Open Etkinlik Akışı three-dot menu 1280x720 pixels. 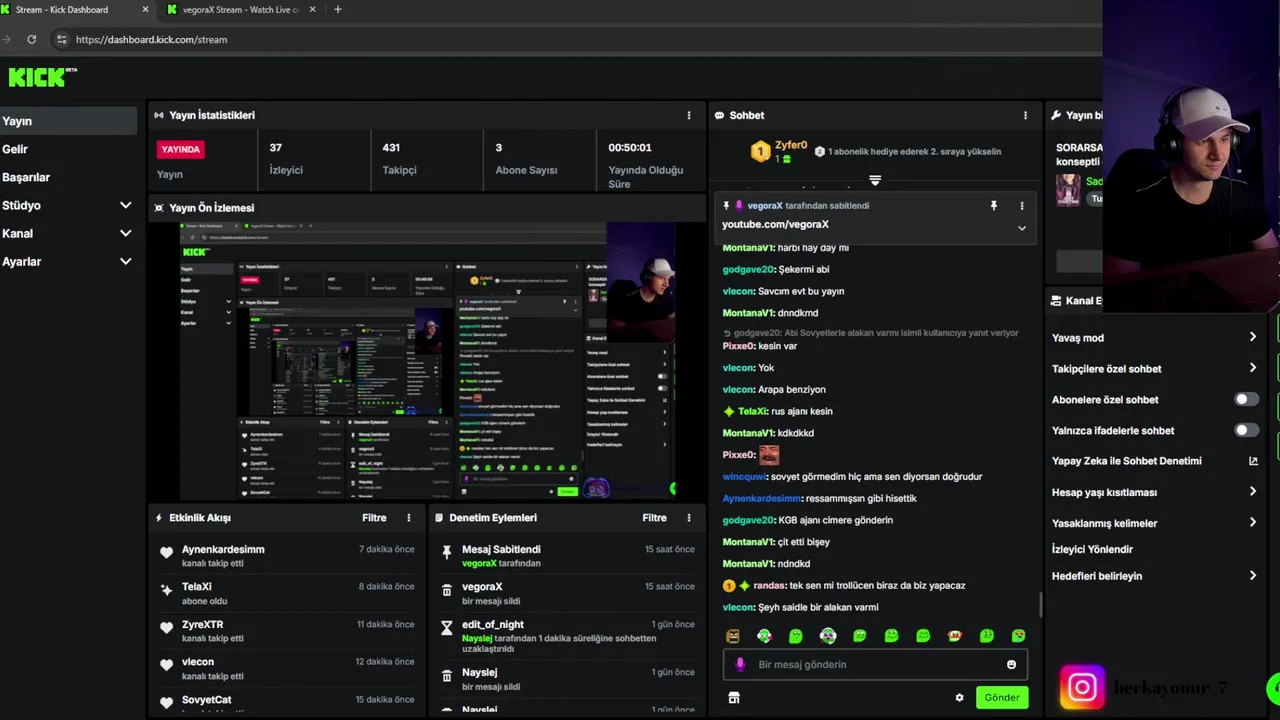(x=408, y=517)
